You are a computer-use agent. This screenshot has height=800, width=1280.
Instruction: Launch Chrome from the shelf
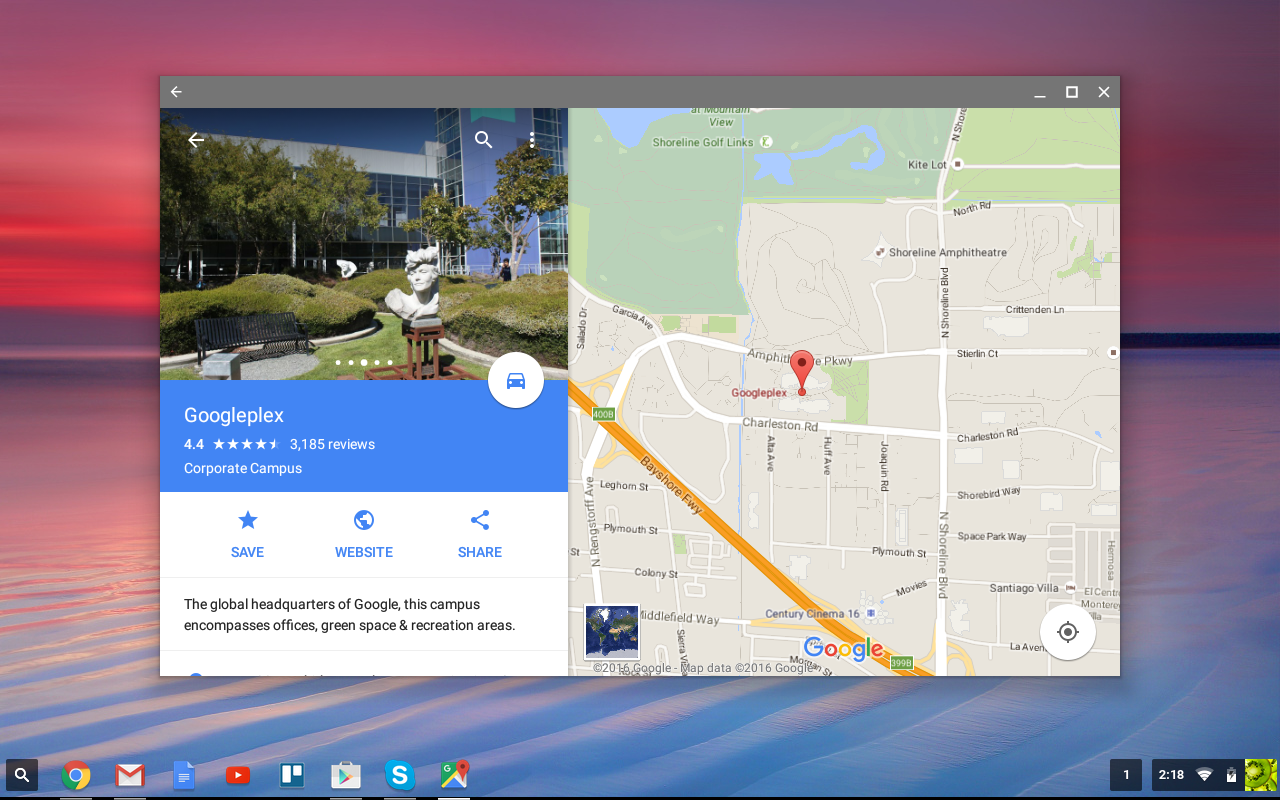tap(76, 775)
